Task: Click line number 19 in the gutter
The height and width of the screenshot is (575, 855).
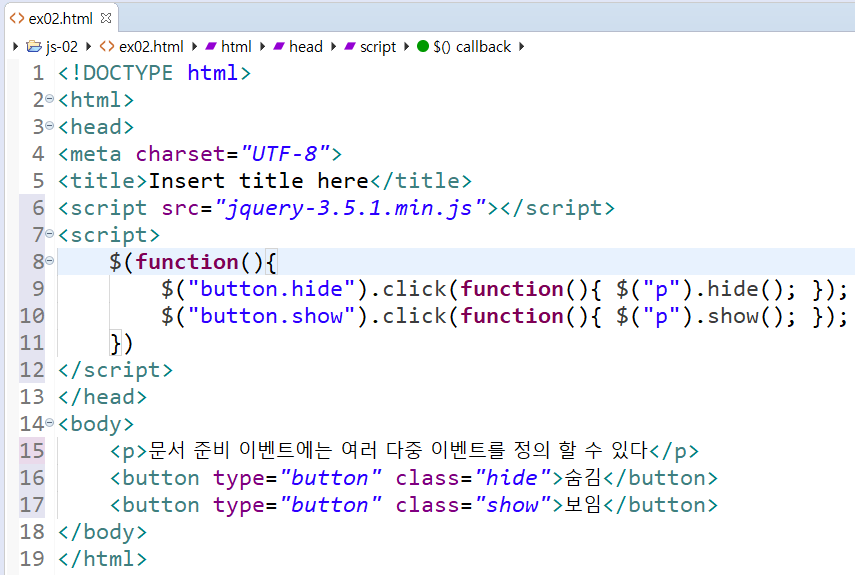Action: (32, 558)
